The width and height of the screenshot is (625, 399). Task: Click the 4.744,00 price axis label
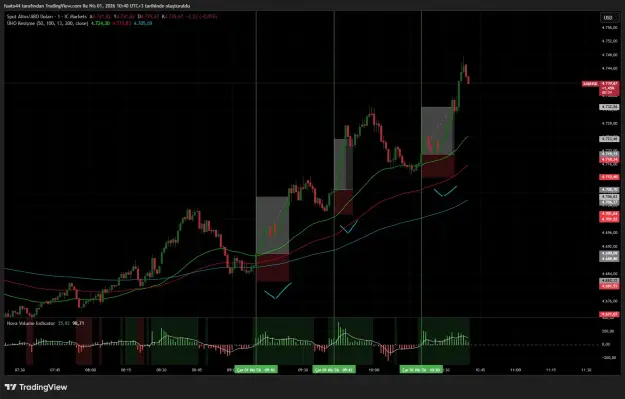click(610, 69)
